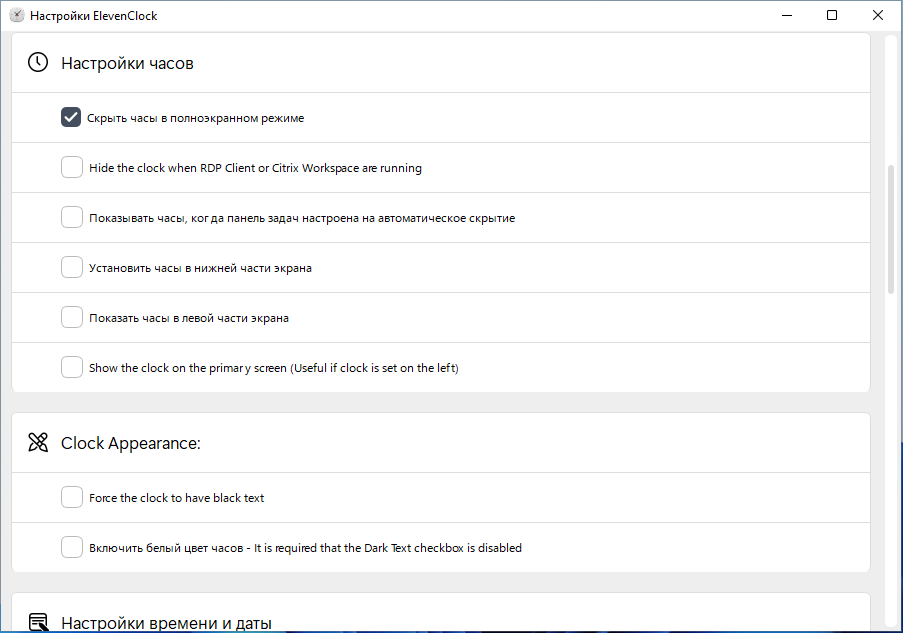Enable hiding clock when RDP Client runs
This screenshot has width=903, height=633.
72,168
